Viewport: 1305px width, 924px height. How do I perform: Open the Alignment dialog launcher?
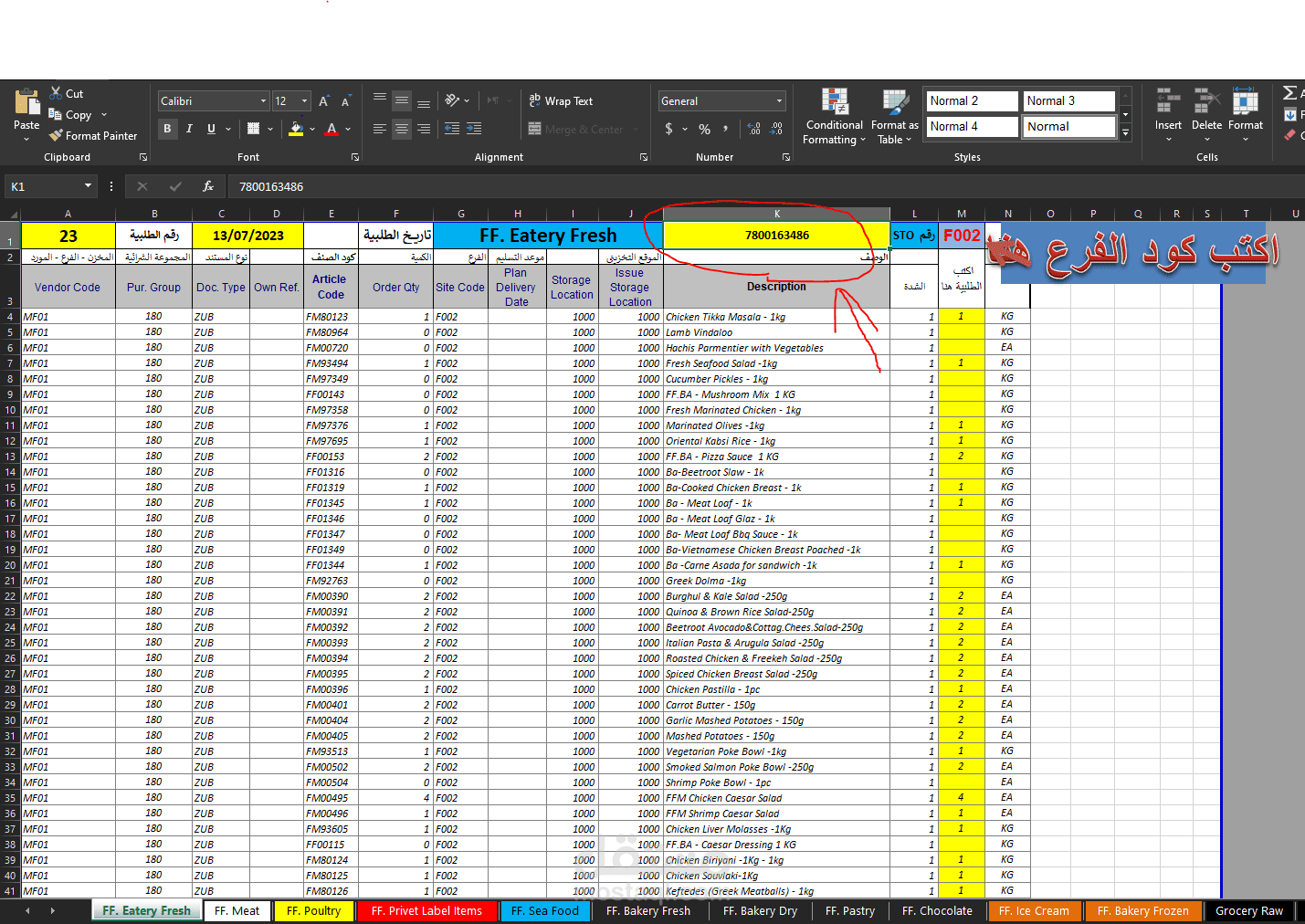click(644, 157)
